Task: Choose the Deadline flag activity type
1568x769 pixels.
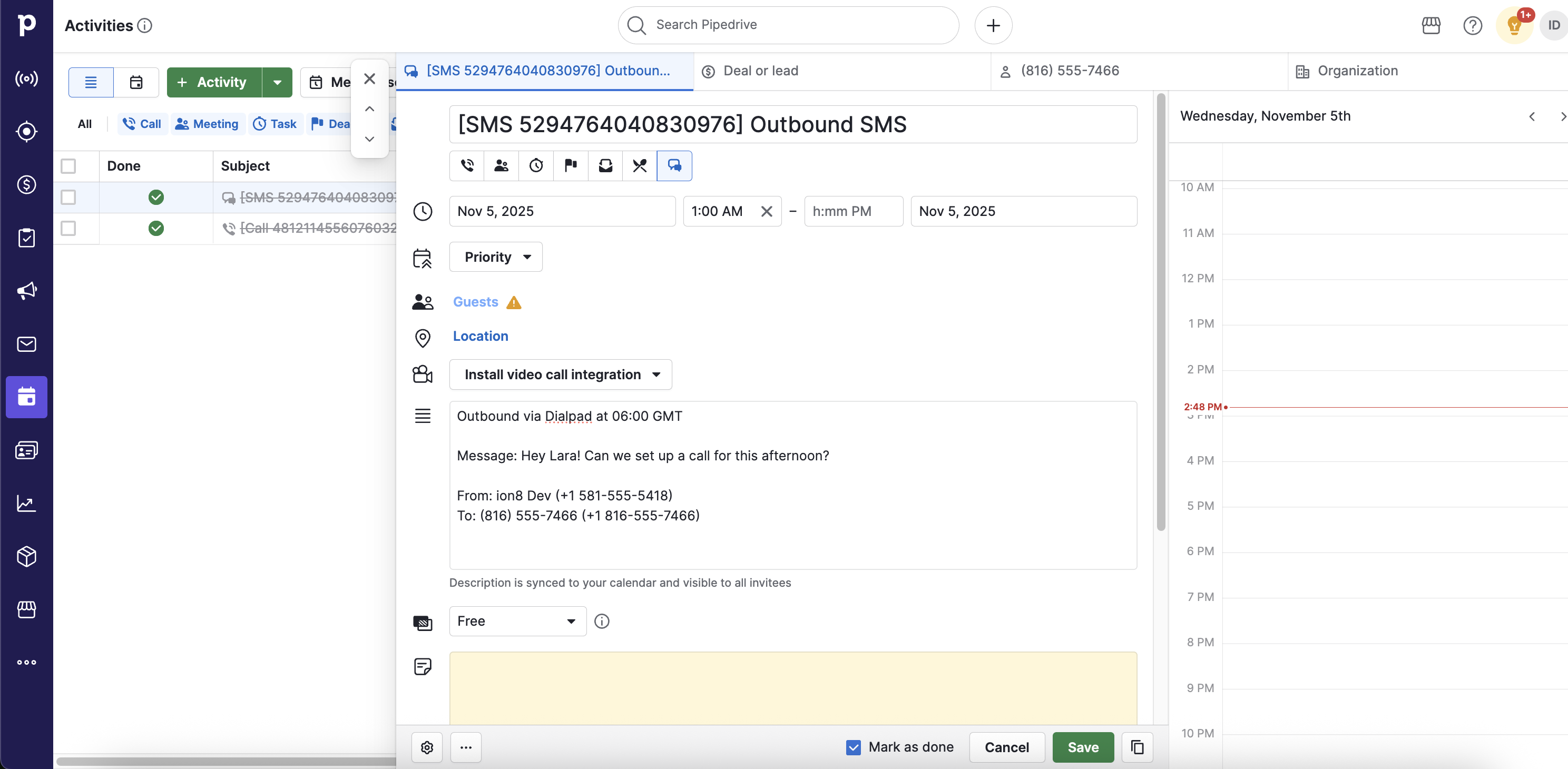Action: point(570,165)
